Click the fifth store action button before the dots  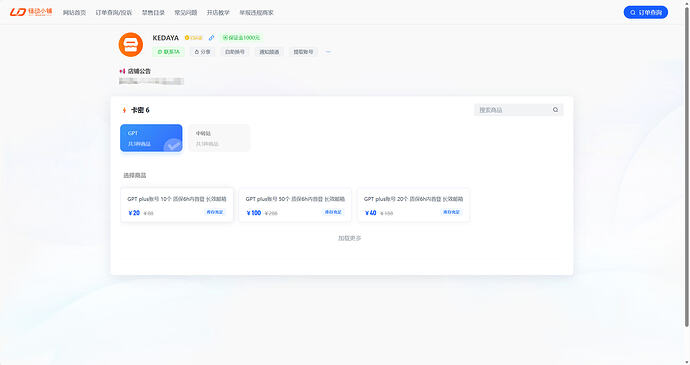(x=303, y=52)
